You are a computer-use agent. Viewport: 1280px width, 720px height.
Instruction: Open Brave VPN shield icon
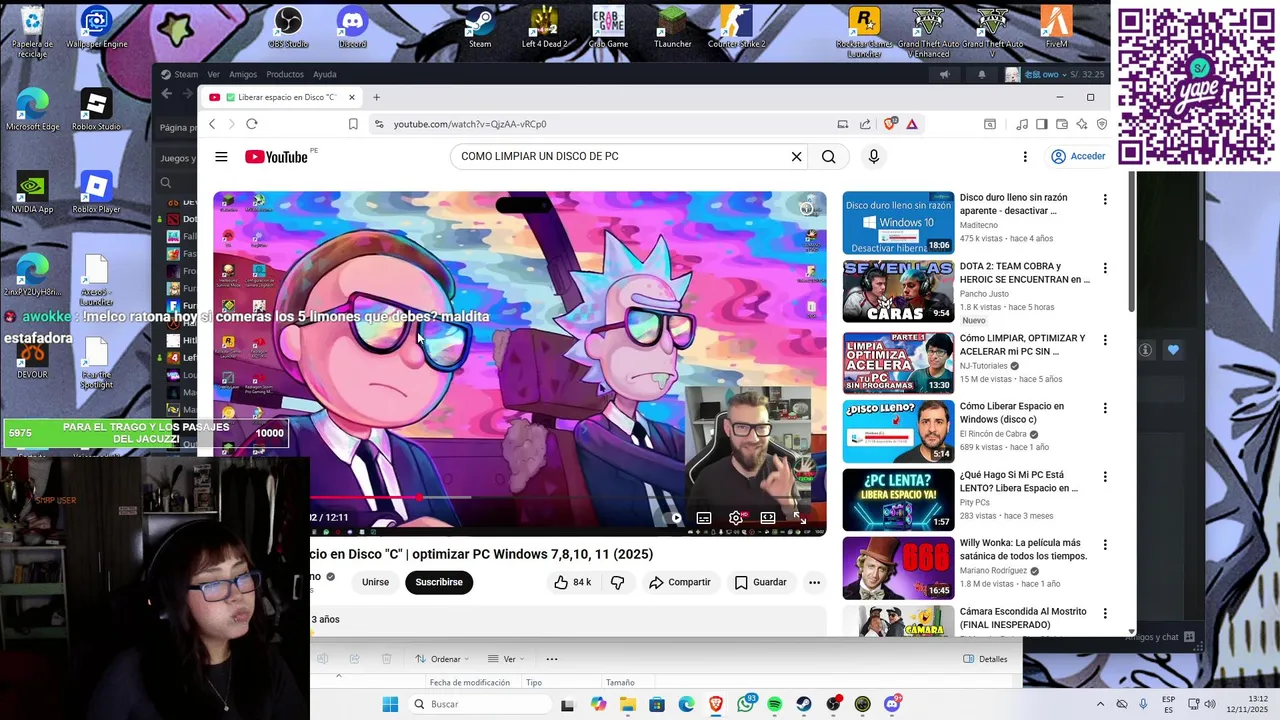click(1102, 124)
